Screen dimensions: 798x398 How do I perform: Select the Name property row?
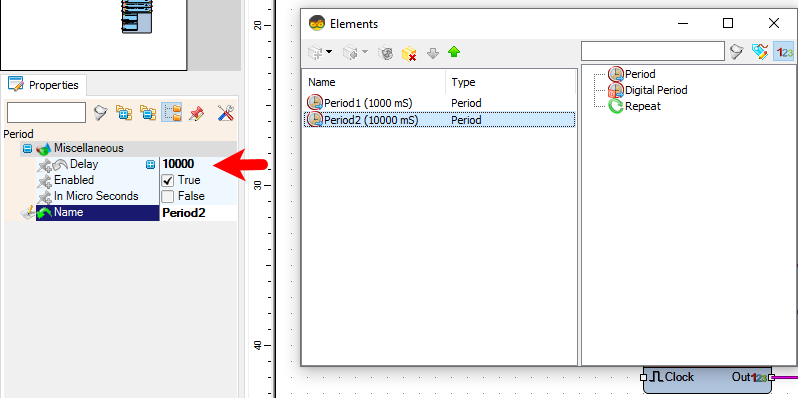tap(97, 213)
